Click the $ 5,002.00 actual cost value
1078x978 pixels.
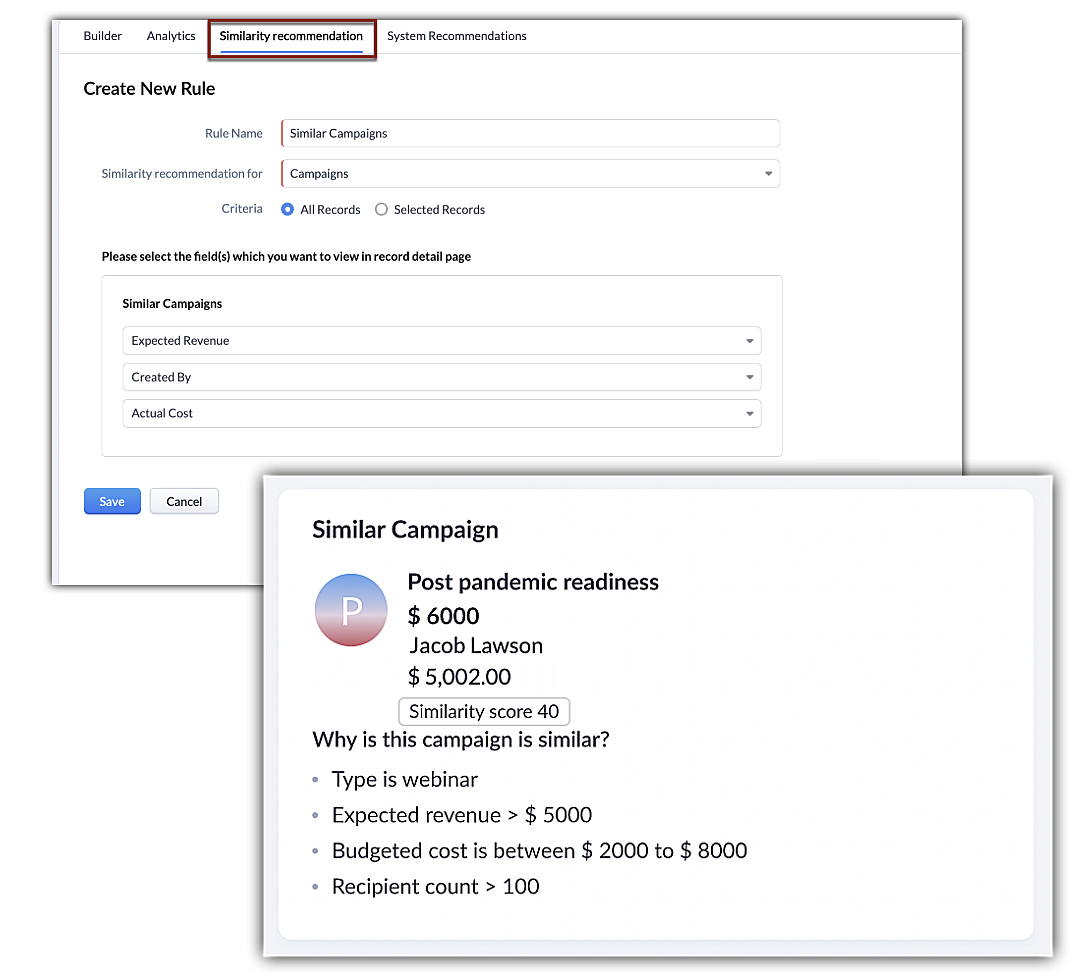459,677
